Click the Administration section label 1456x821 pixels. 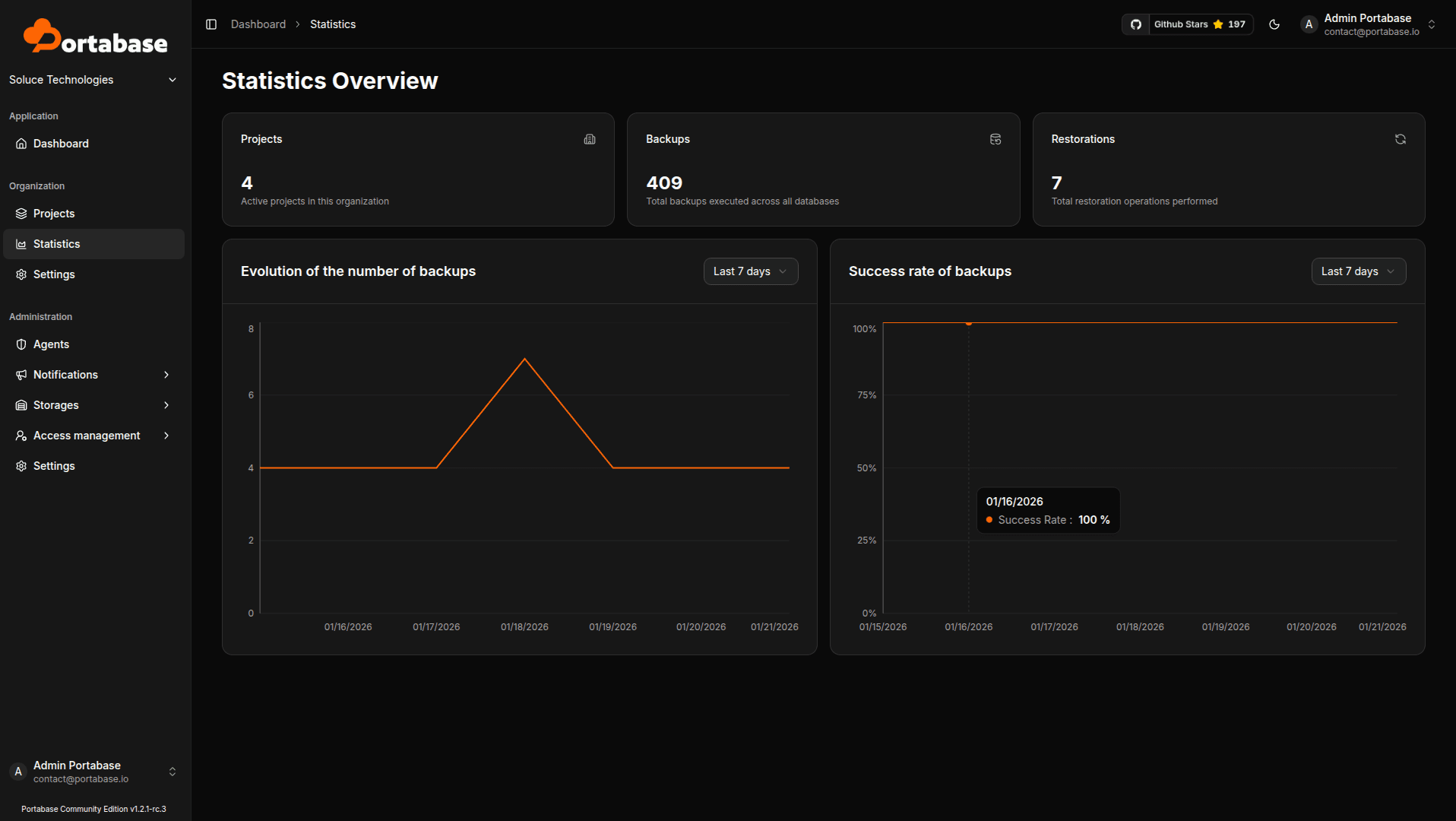click(x=41, y=317)
